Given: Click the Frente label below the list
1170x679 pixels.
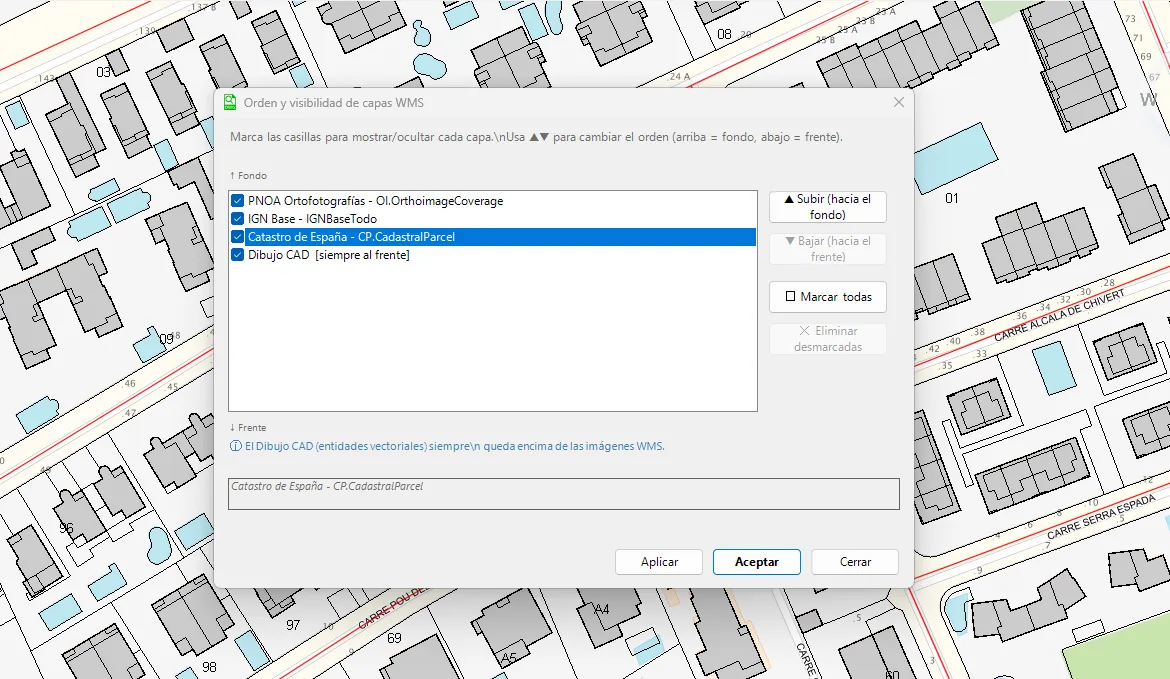Looking at the screenshot, I should [248, 428].
